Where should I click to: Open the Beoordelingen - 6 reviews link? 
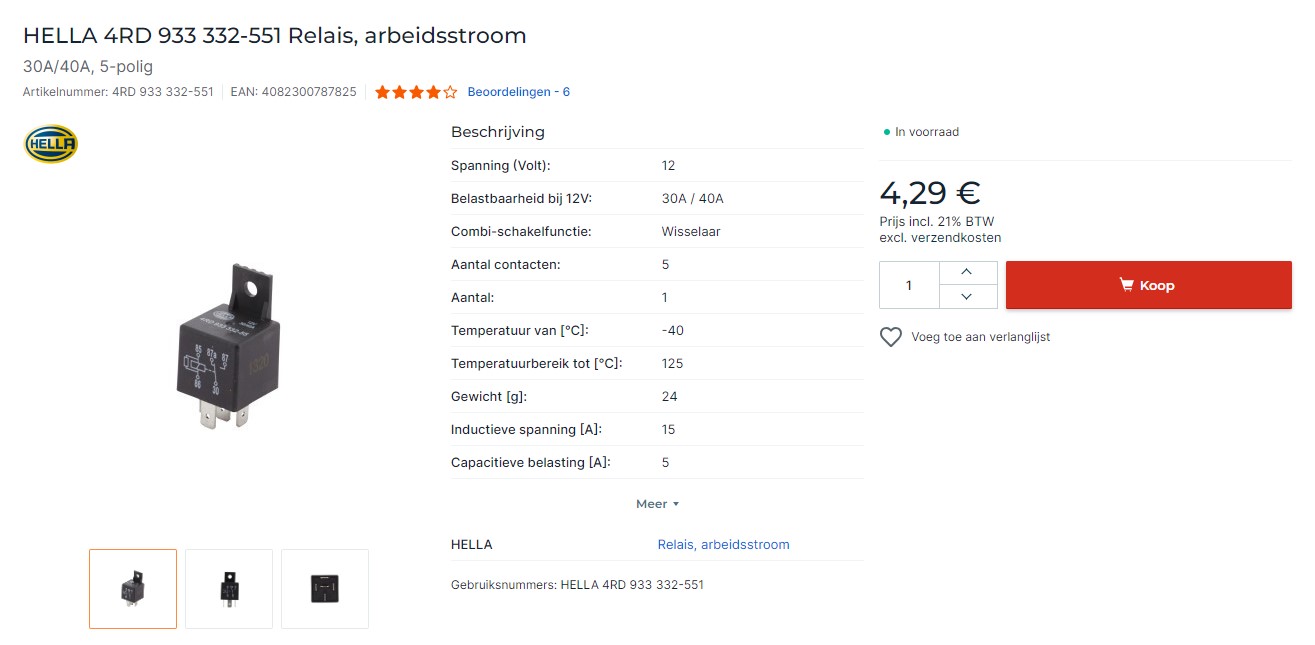[x=518, y=92]
